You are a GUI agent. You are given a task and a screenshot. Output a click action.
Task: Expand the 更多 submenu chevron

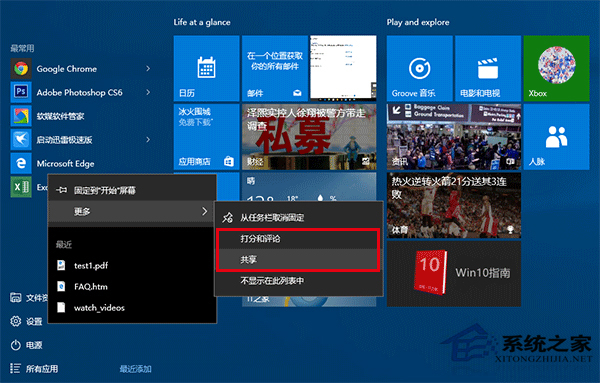(204, 211)
